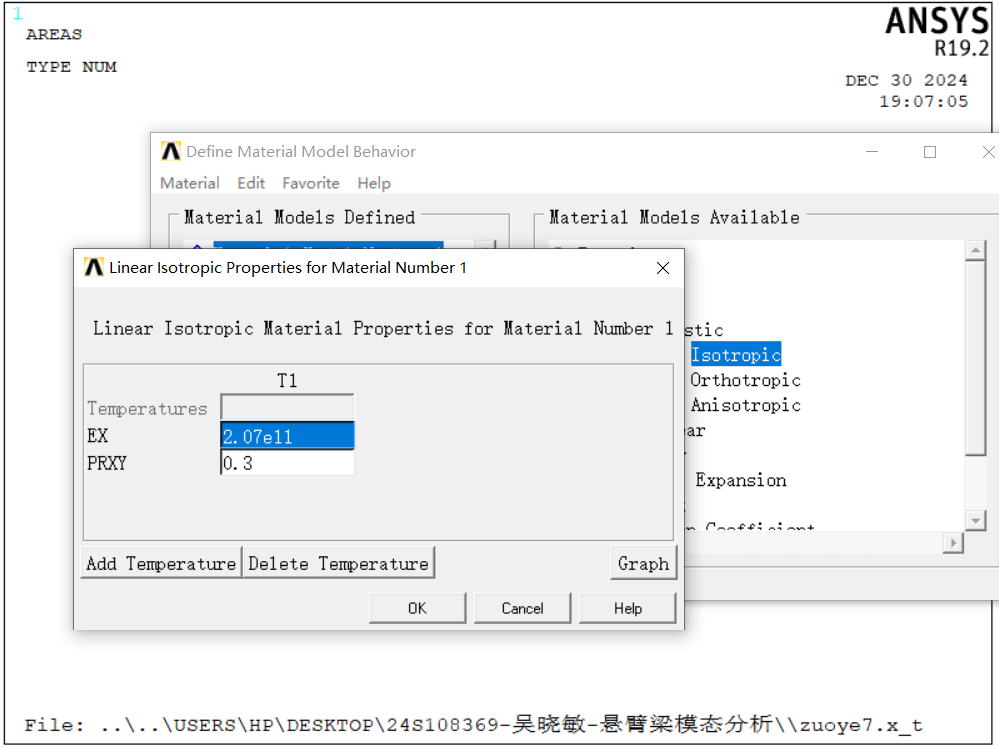The width and height of the screenshot is (999, 748).
Task: Click the Temperatures T1 input field
Action: 287,408
